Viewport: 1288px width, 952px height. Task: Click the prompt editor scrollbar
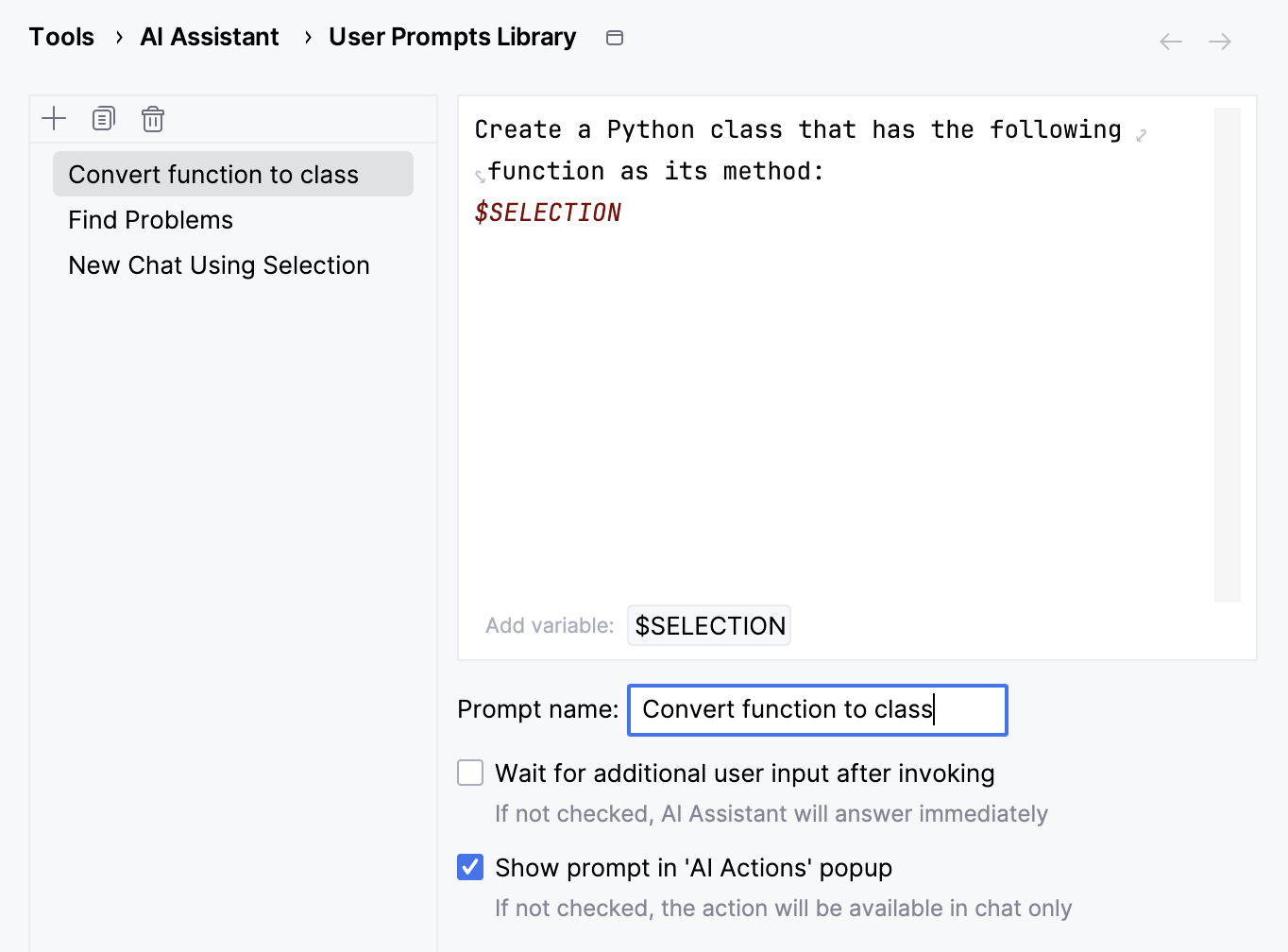pyautogui.click(x=1228, y=354)
